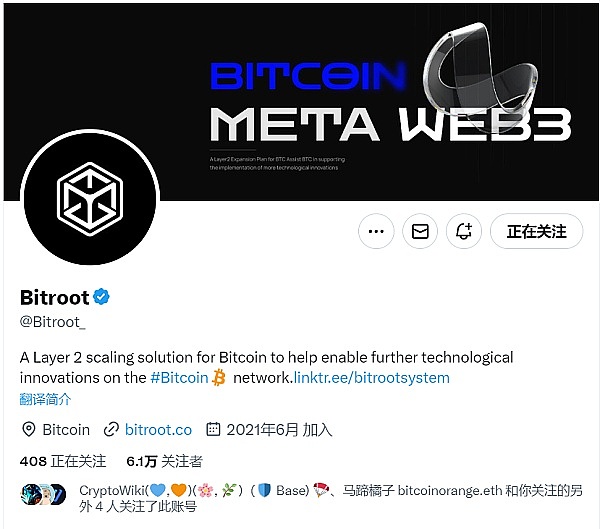
Task: View the 408 正在关注 following list
Action: point(63,461)
